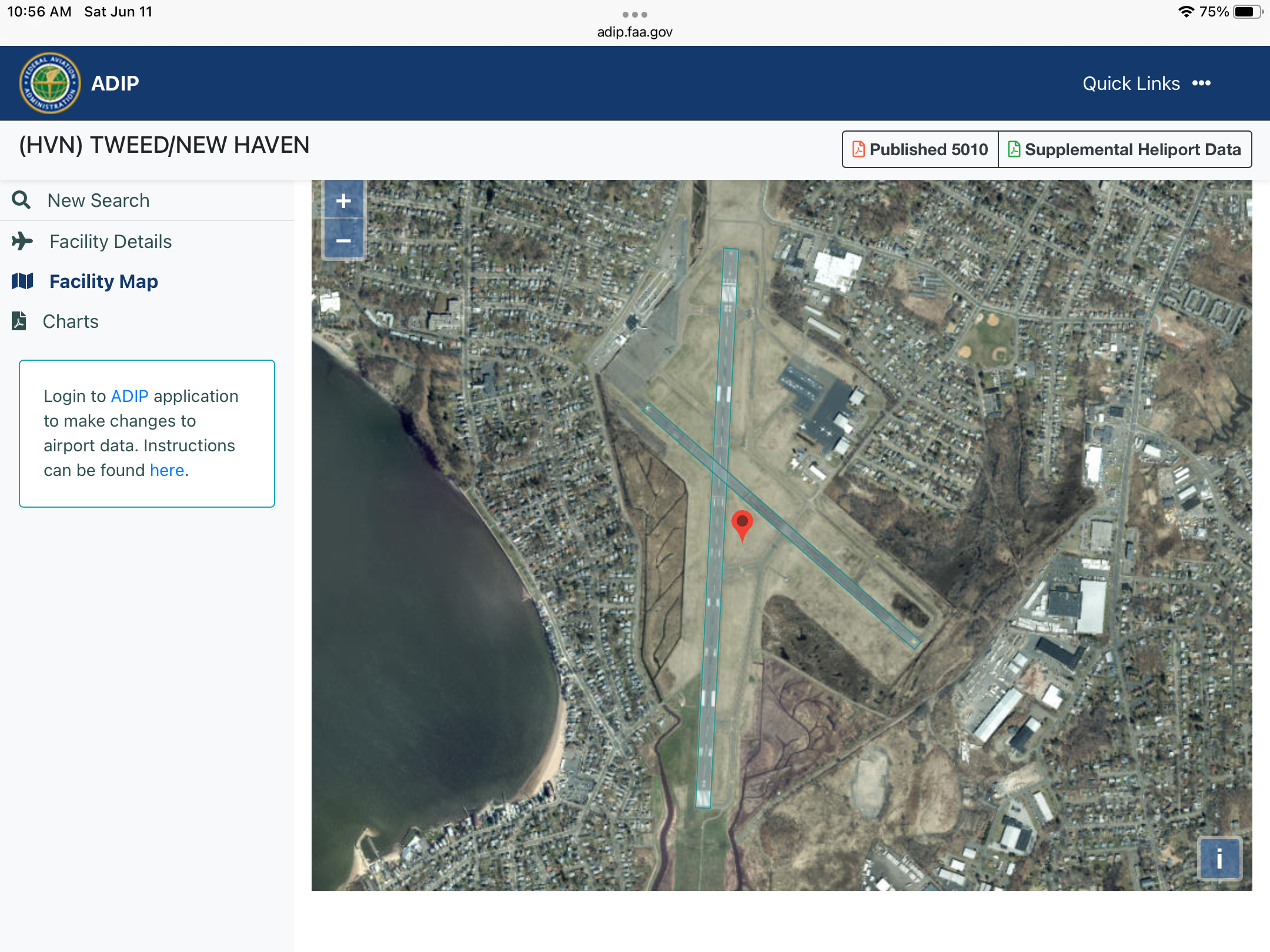The width and height of the screenshot is (1270, 952).
Task: Select the Facility Map menu item
Action: 103,281
